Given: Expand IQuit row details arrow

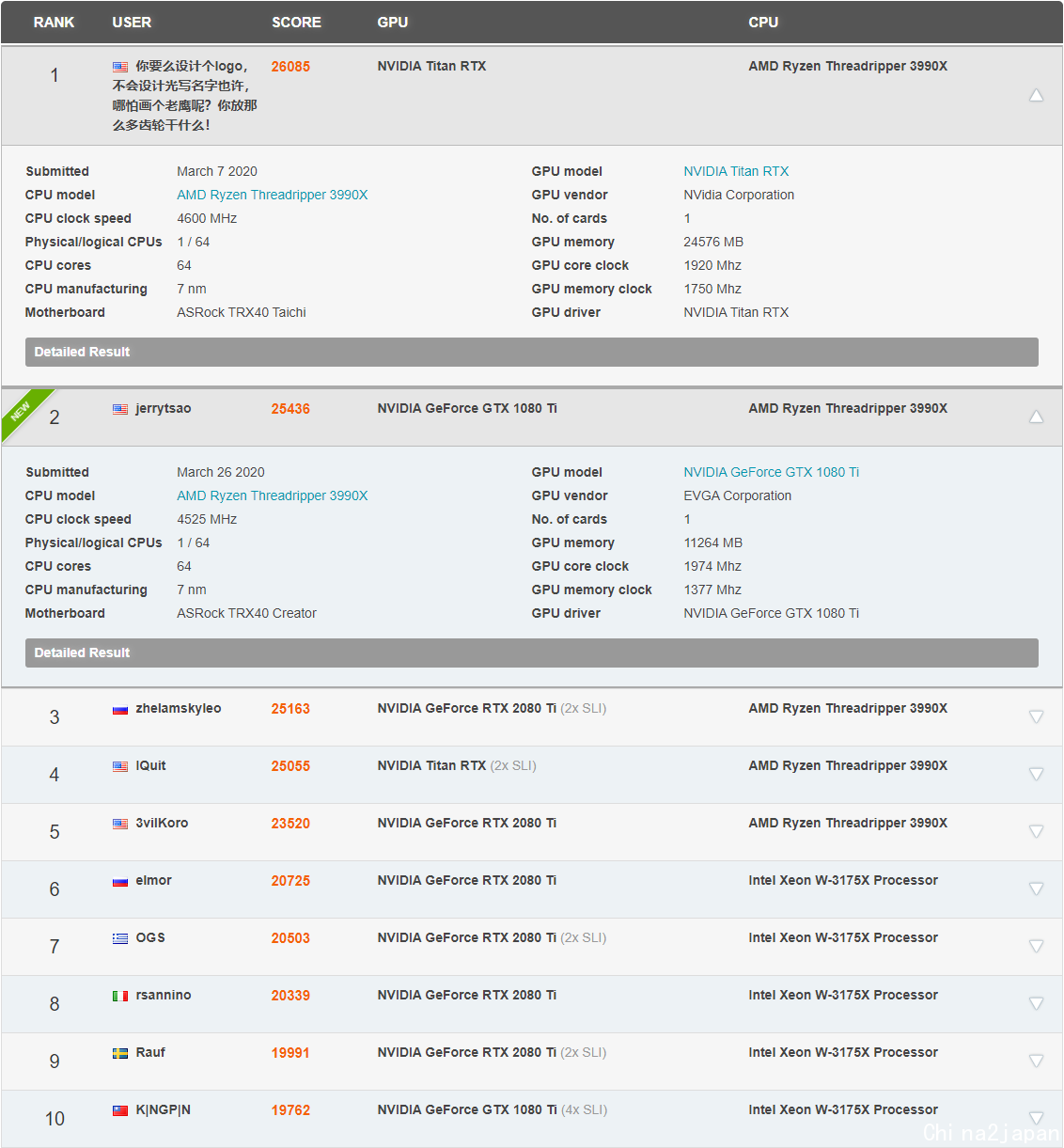Looking at the screenshot, I should tap(1036, 774).
